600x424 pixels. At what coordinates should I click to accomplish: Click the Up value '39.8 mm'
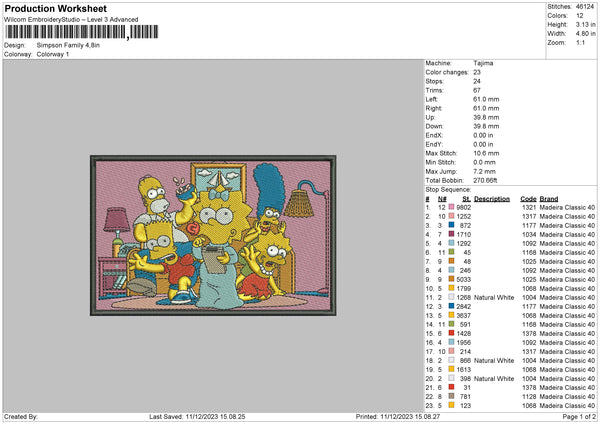[x=486, y=117]
